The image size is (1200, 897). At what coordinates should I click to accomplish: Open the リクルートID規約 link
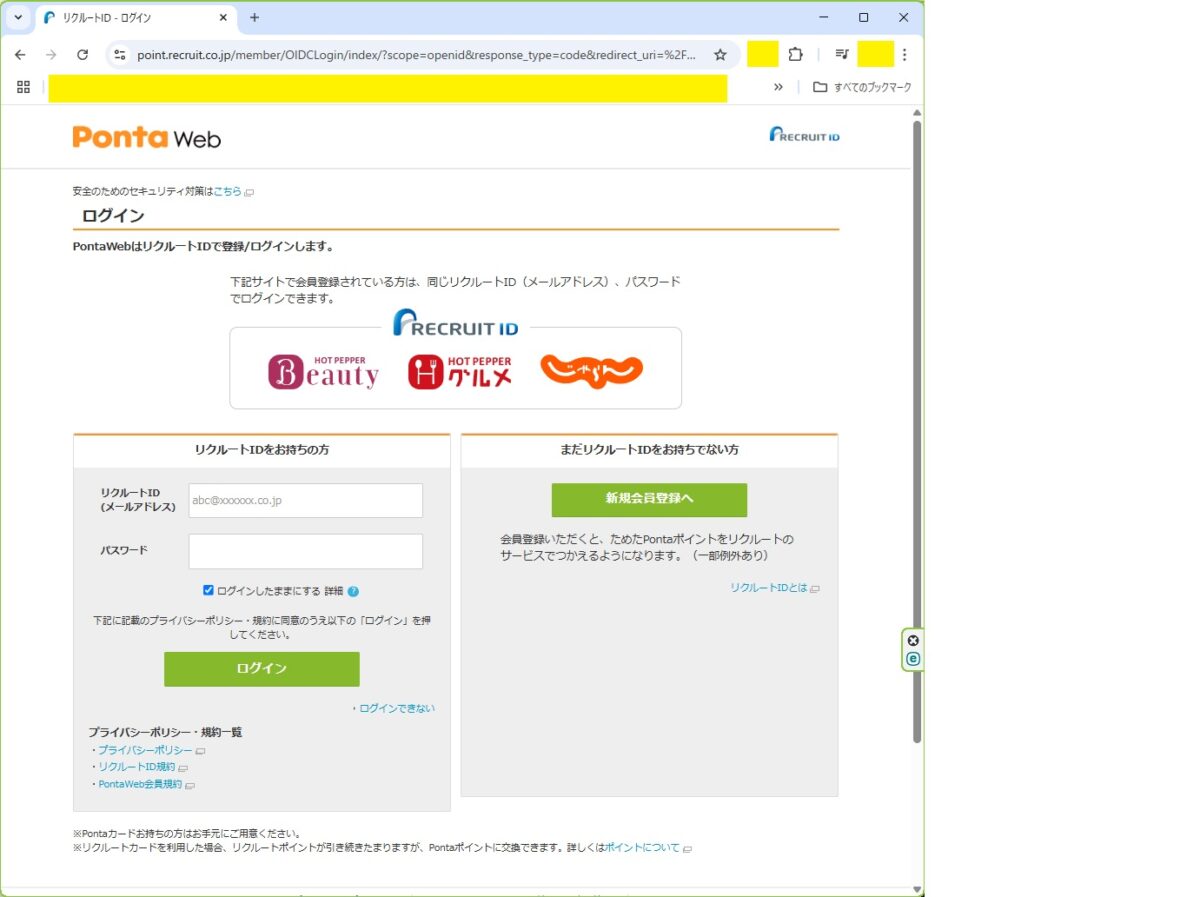[136, 767]
